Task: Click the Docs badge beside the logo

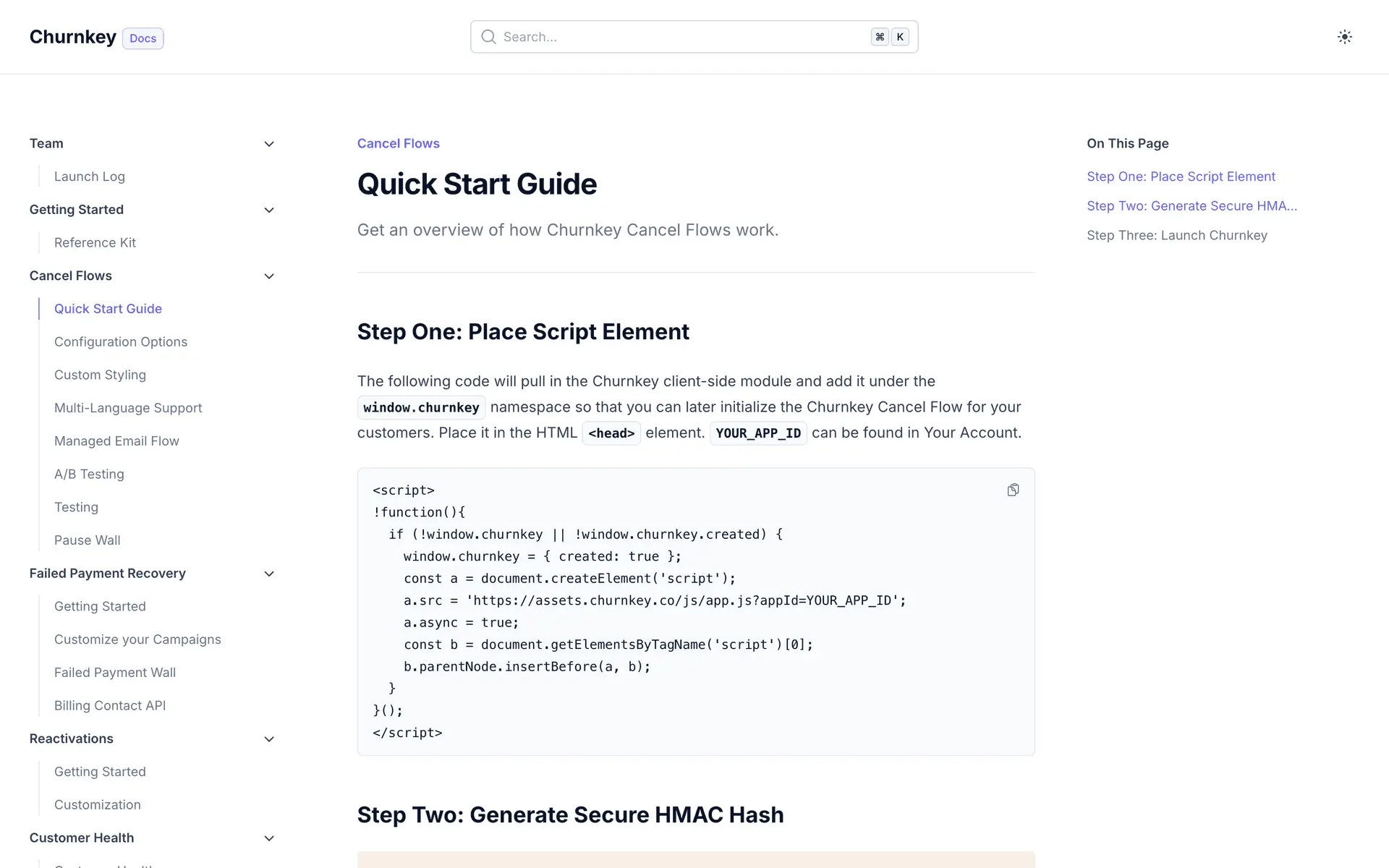Action: (143, 38)
